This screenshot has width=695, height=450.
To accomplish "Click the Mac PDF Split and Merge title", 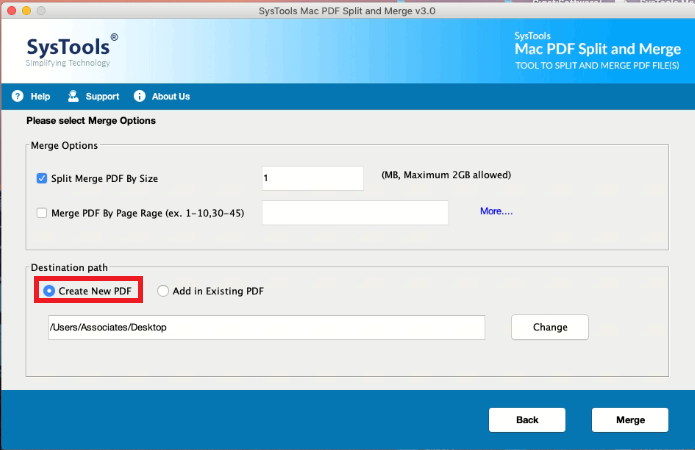I will [x=597, y=49].
